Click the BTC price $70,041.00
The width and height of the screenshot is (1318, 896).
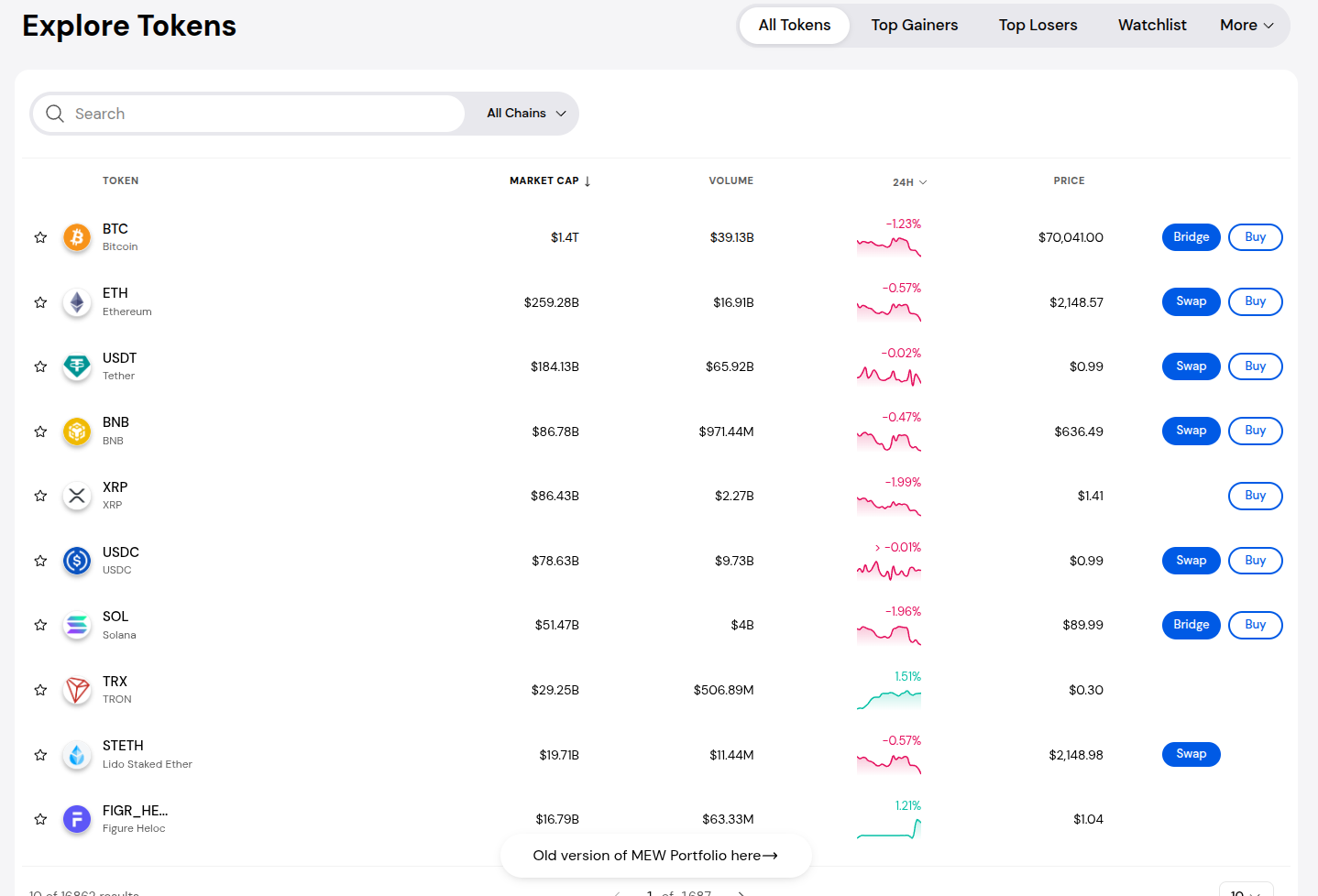click(x=1071, y=237)
